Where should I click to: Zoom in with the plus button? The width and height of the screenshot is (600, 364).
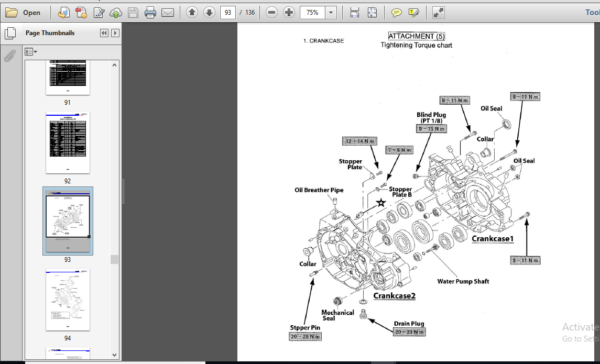(x=289, y=13)
